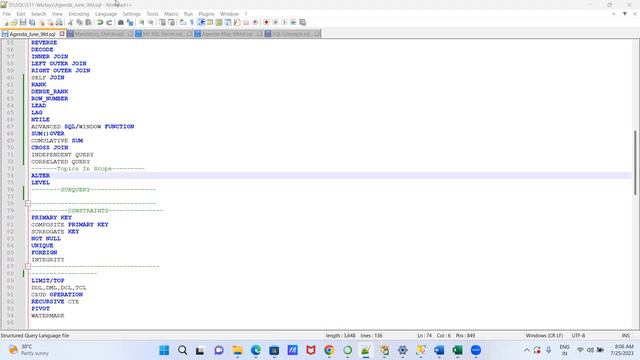Open the Encoding menu
This screenshot has height=360, width=640.
79,14
